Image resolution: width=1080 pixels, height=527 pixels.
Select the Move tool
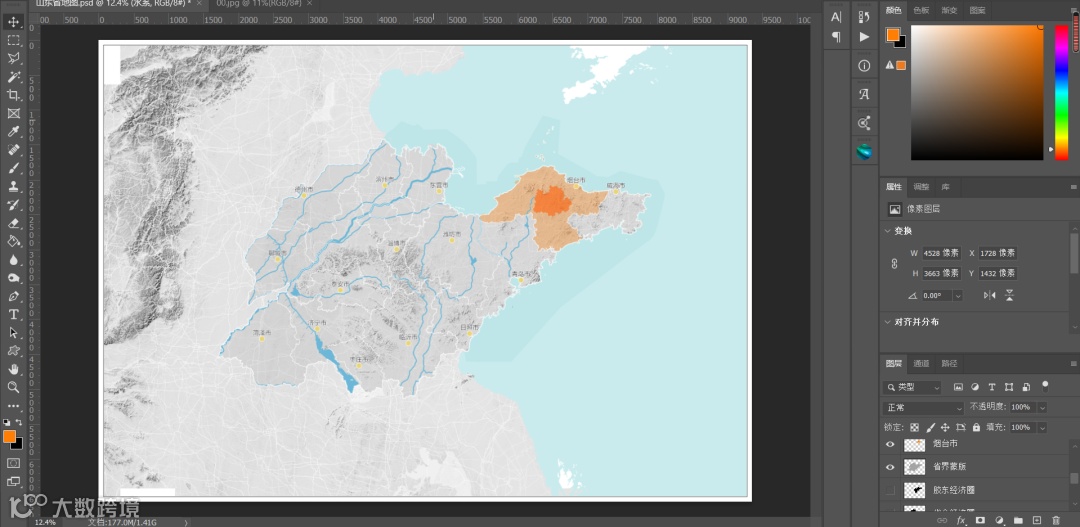click(14, 22)
